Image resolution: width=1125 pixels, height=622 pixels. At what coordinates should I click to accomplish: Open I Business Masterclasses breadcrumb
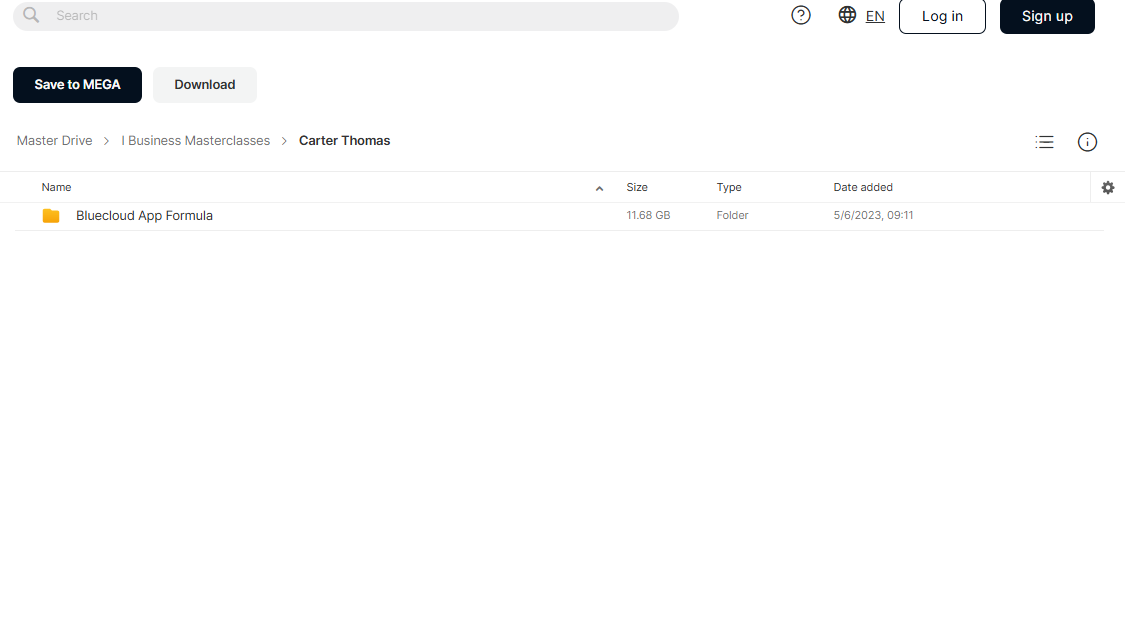(196, 141)
